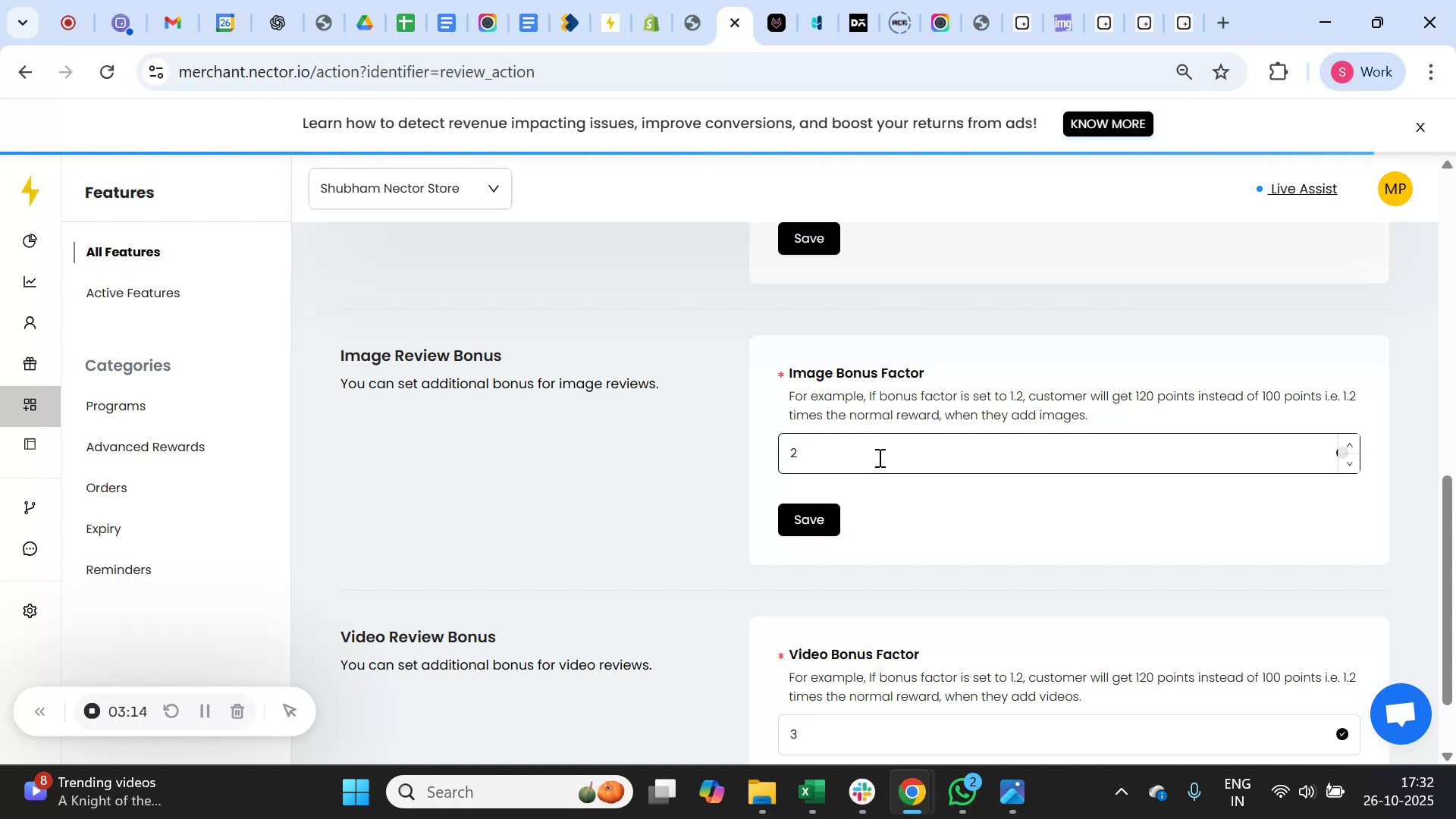Open sidebar settings gear
Image resolution: width=1456 pixels, height=819 pixels.
(30, 610)
